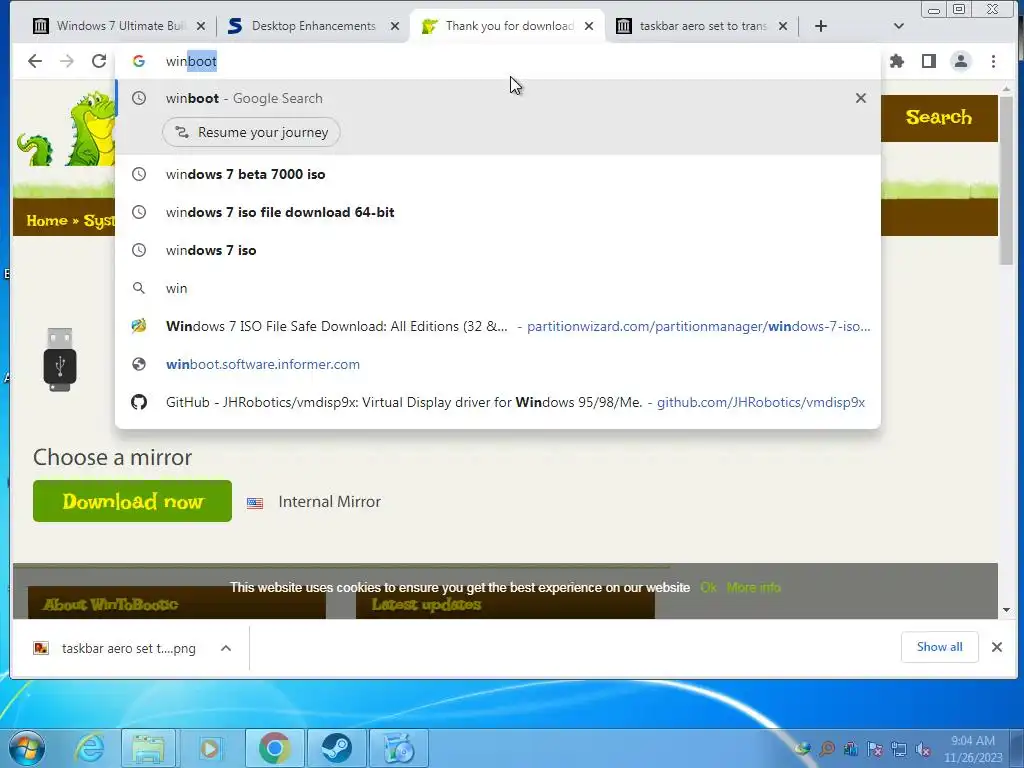
Task: Open a new tab with the plus icon
Action: [x=821, y=26]
